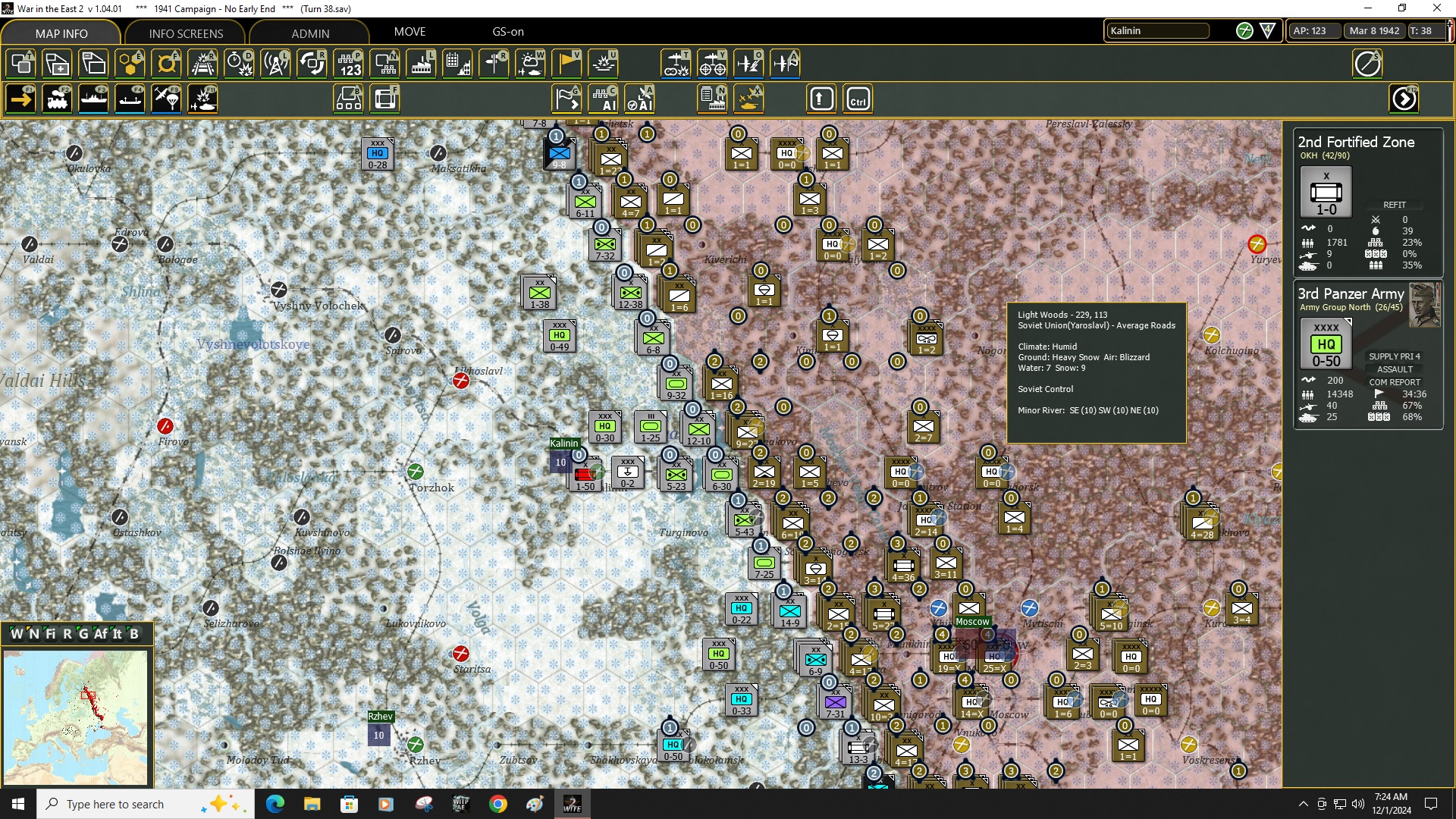Click the Kalinin location search field

(1157, 30)
